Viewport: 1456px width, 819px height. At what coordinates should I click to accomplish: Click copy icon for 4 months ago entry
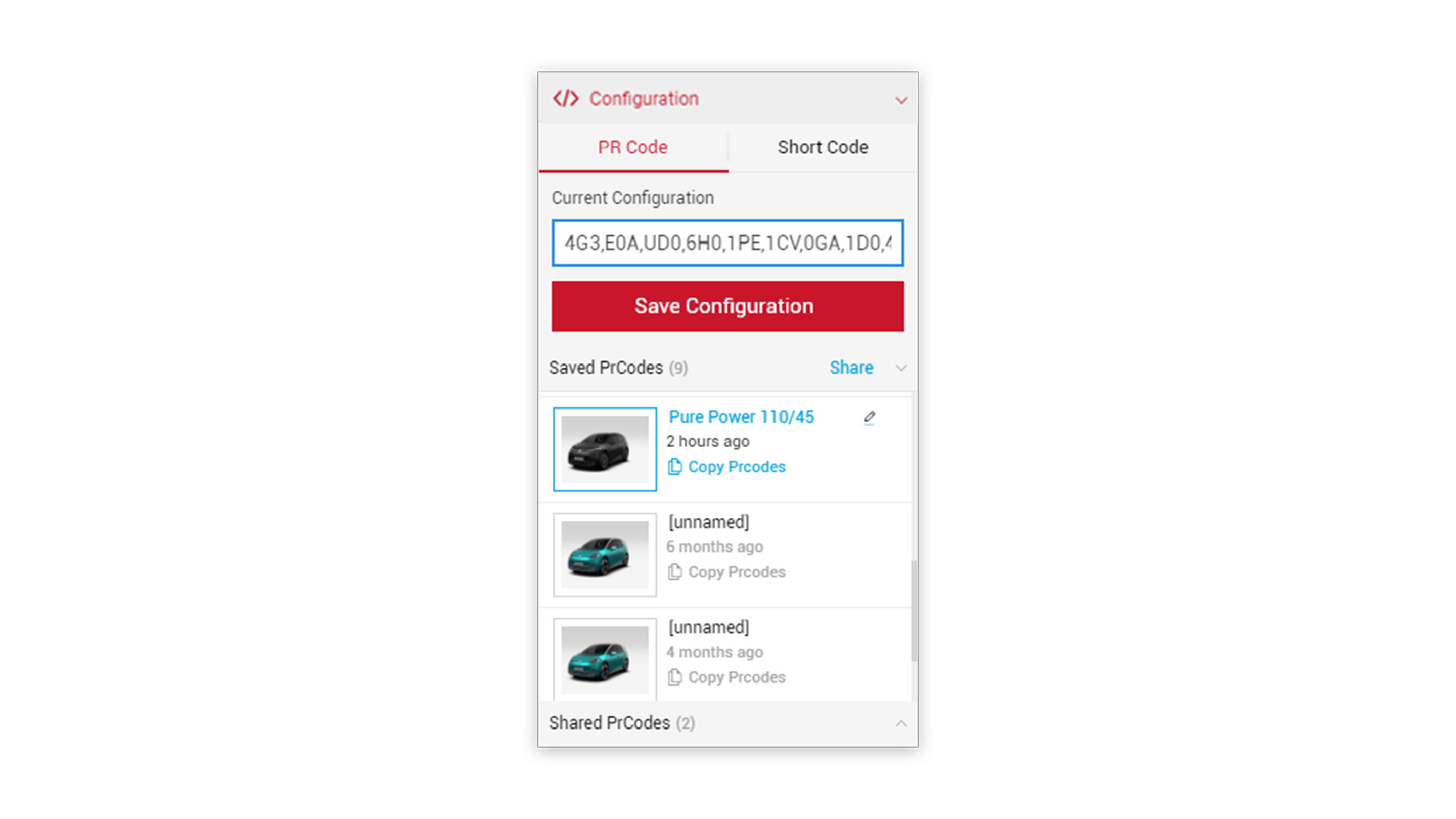[675, 677]
